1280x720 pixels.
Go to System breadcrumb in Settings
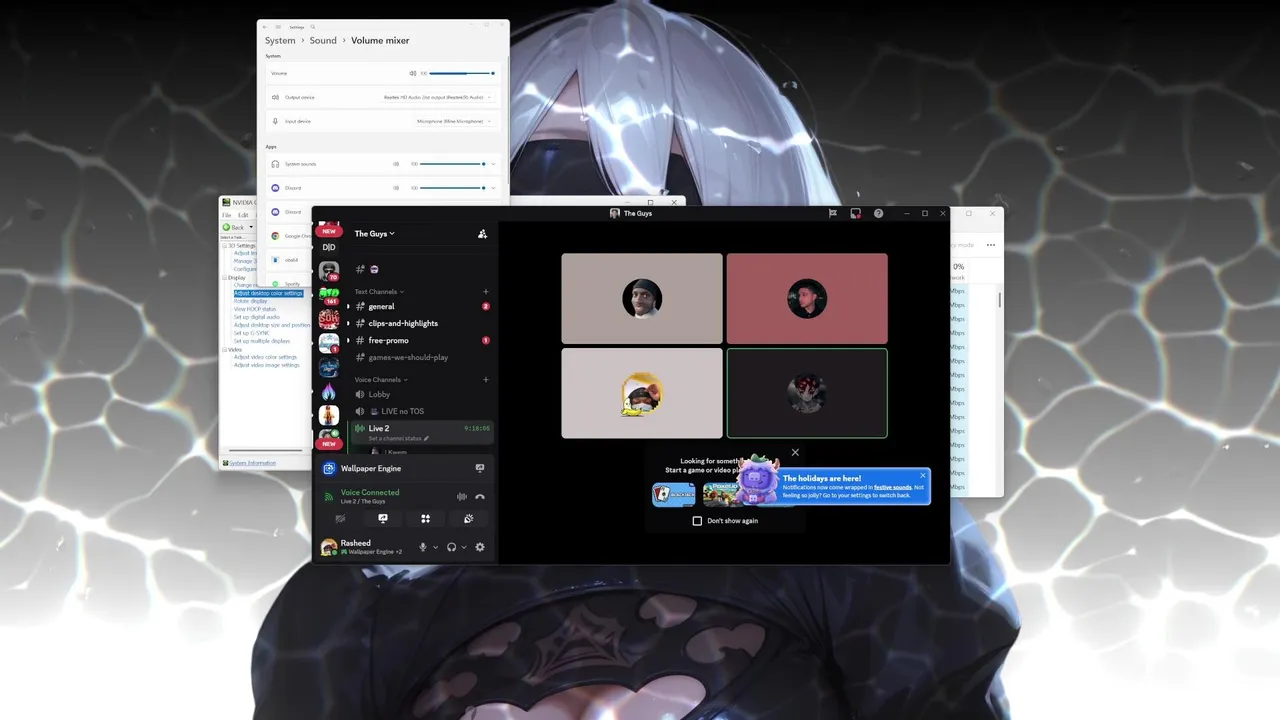(280, 41)
